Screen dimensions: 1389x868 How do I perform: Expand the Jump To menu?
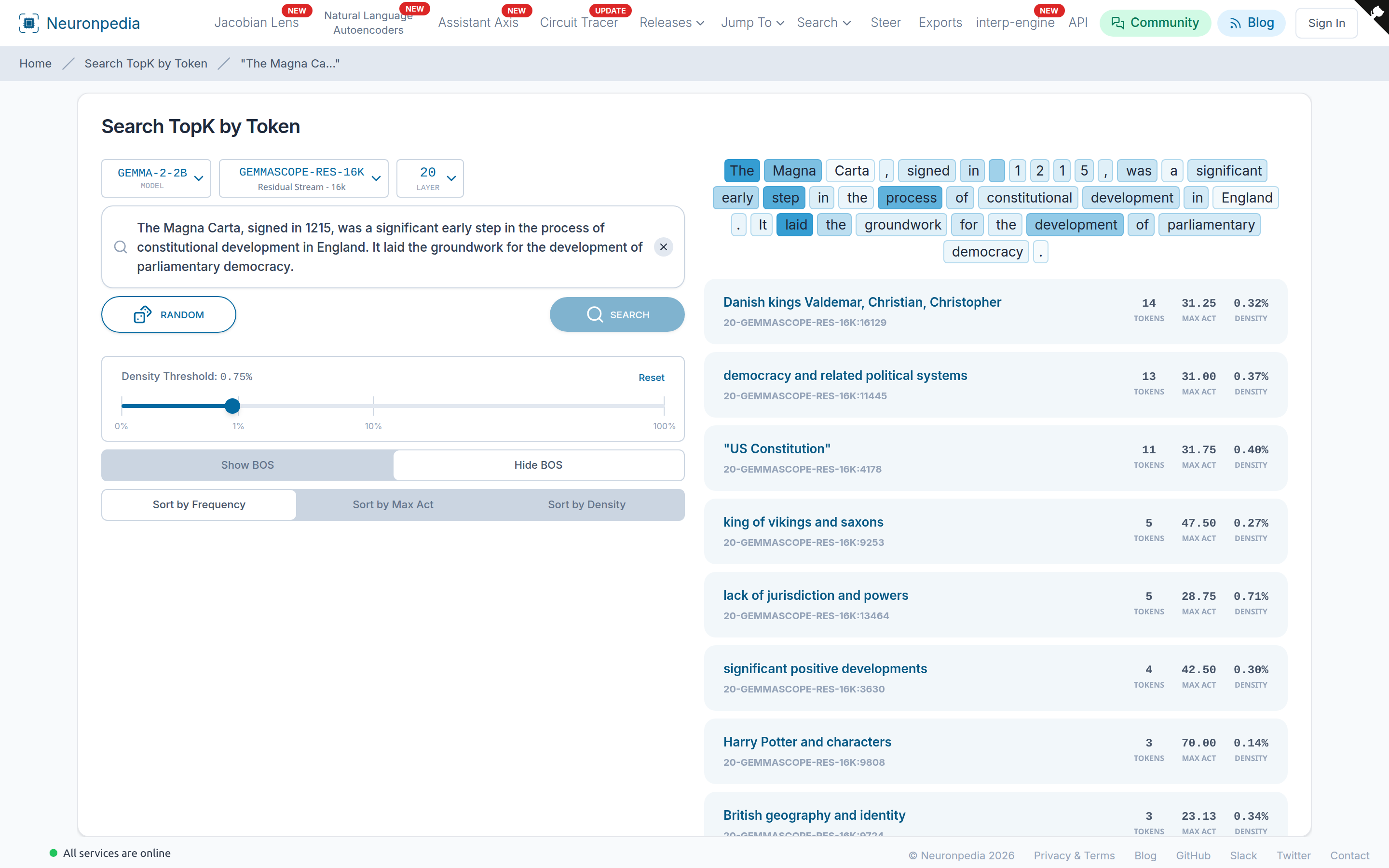pyautogui.click(x=752, y=23)
